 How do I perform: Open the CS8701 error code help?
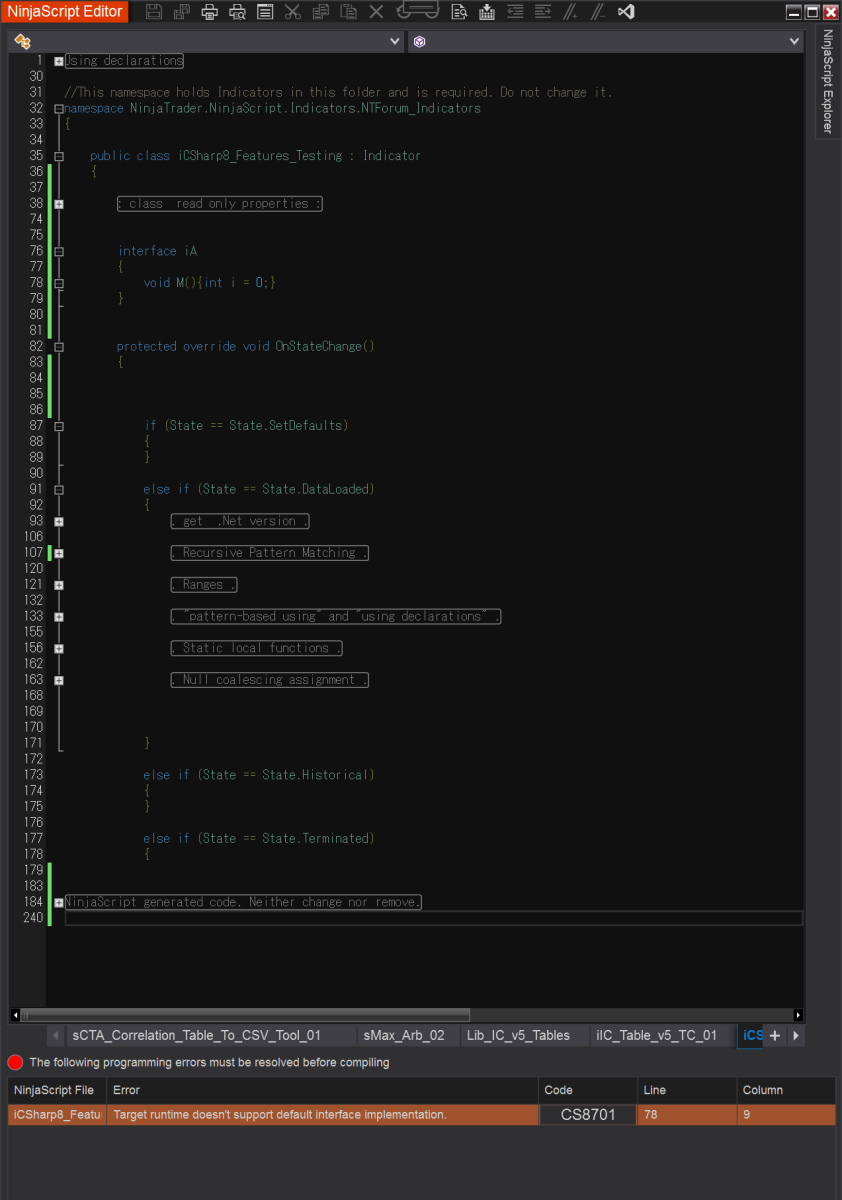tap(588, 1114)
